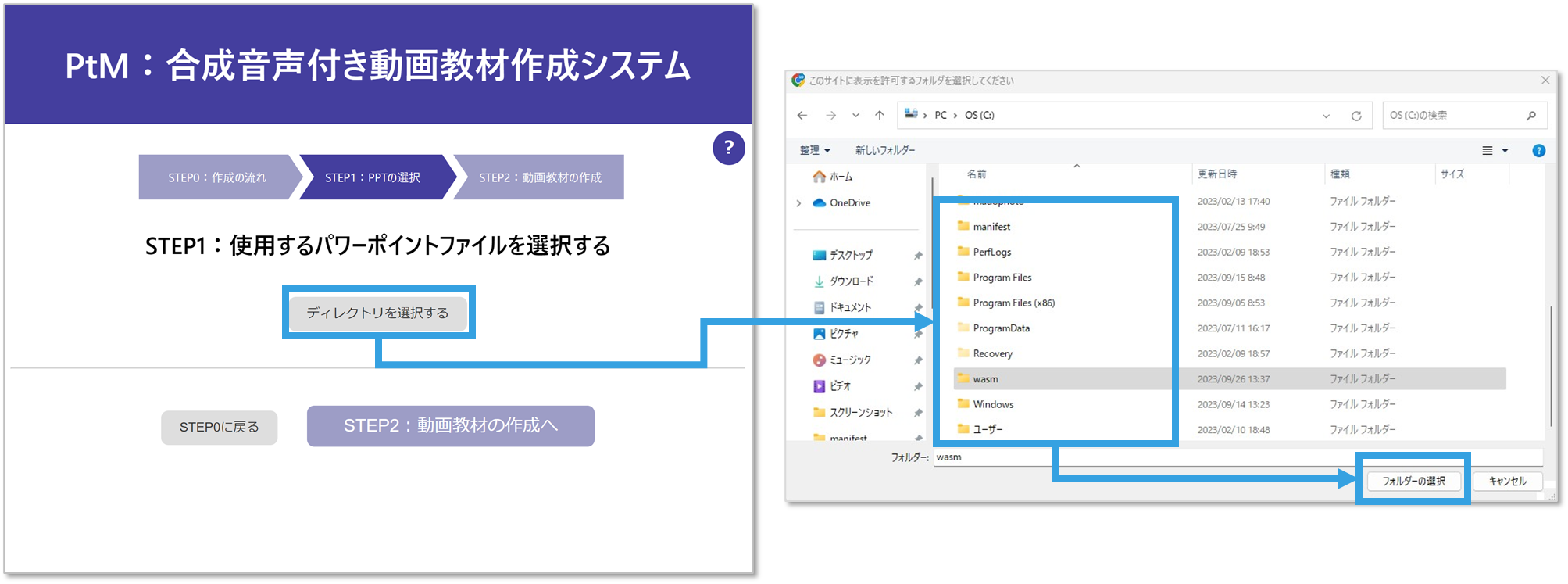Click search magnifier icon in OS (C:) search box

1530,116
